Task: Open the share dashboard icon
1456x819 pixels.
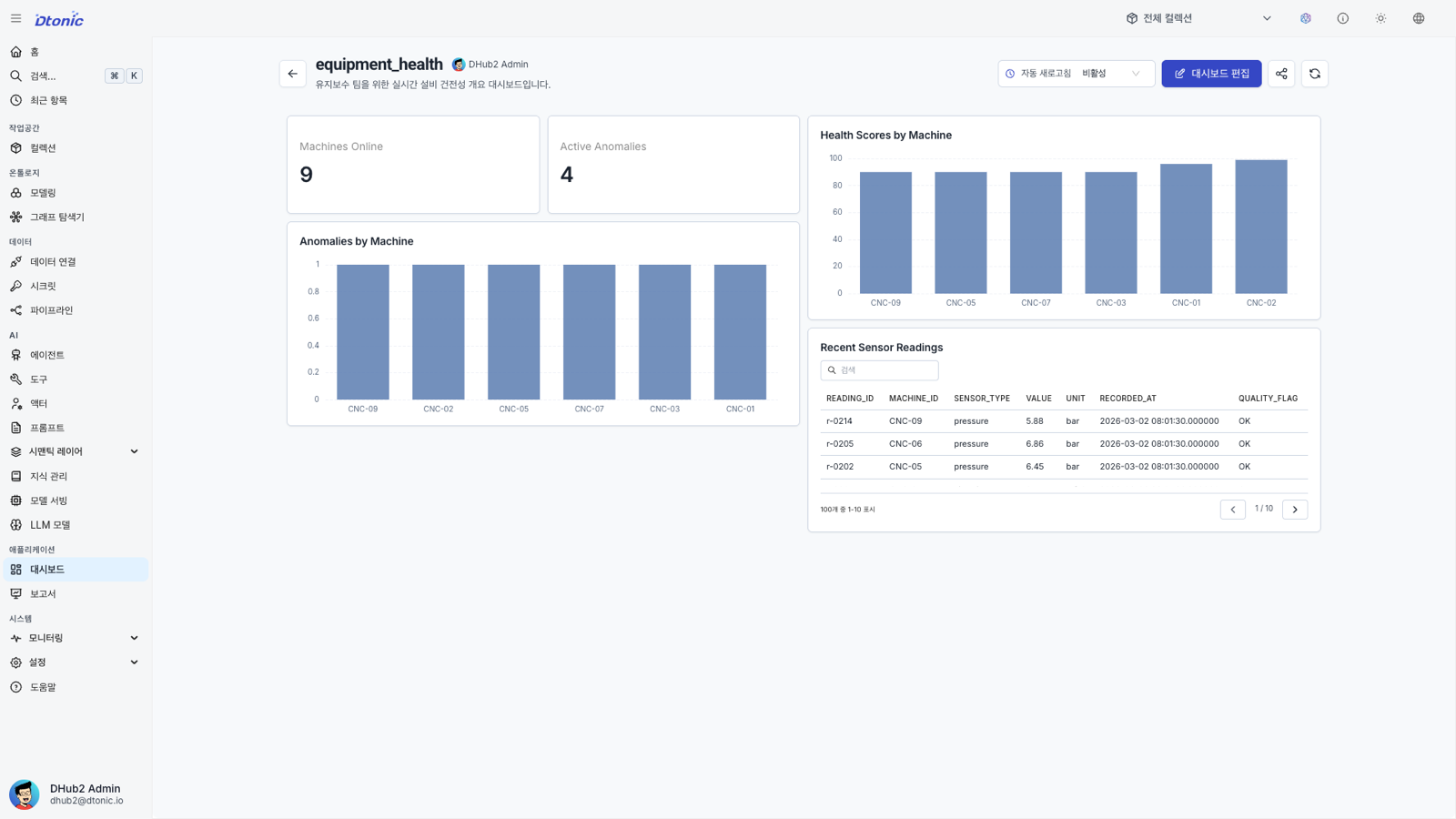Action: coord(1281,74)
